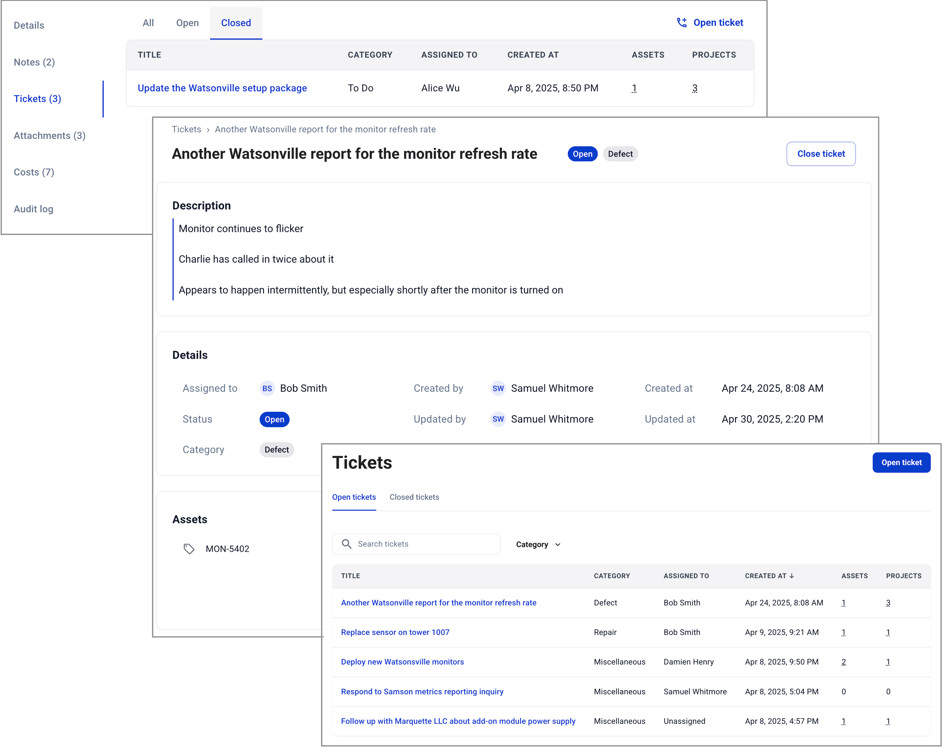Open the Category filter dropdown

point(538,544)
